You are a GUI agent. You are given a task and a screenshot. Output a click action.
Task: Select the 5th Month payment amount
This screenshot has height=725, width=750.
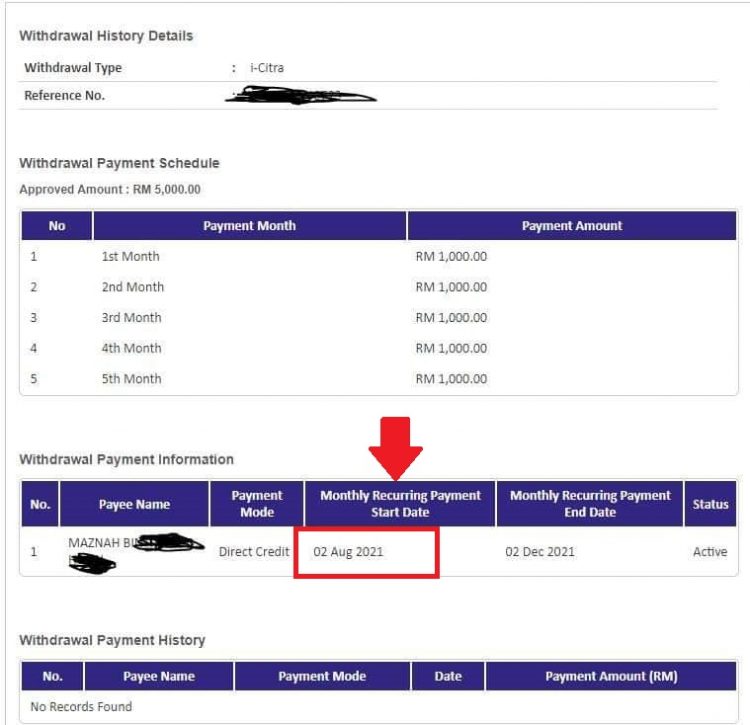point(451,379)
